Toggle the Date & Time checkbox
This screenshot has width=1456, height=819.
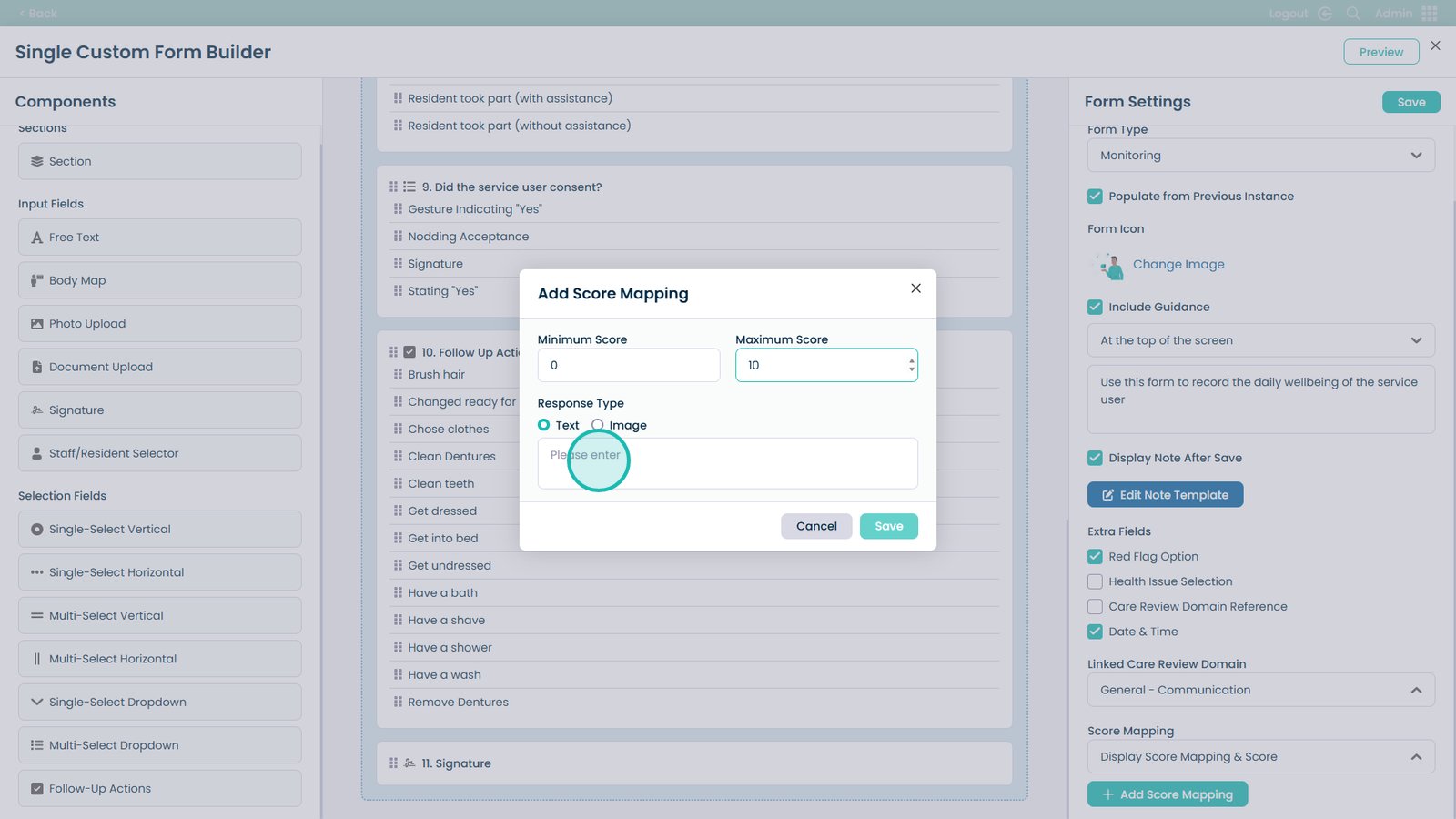(x=1095, y=632)
